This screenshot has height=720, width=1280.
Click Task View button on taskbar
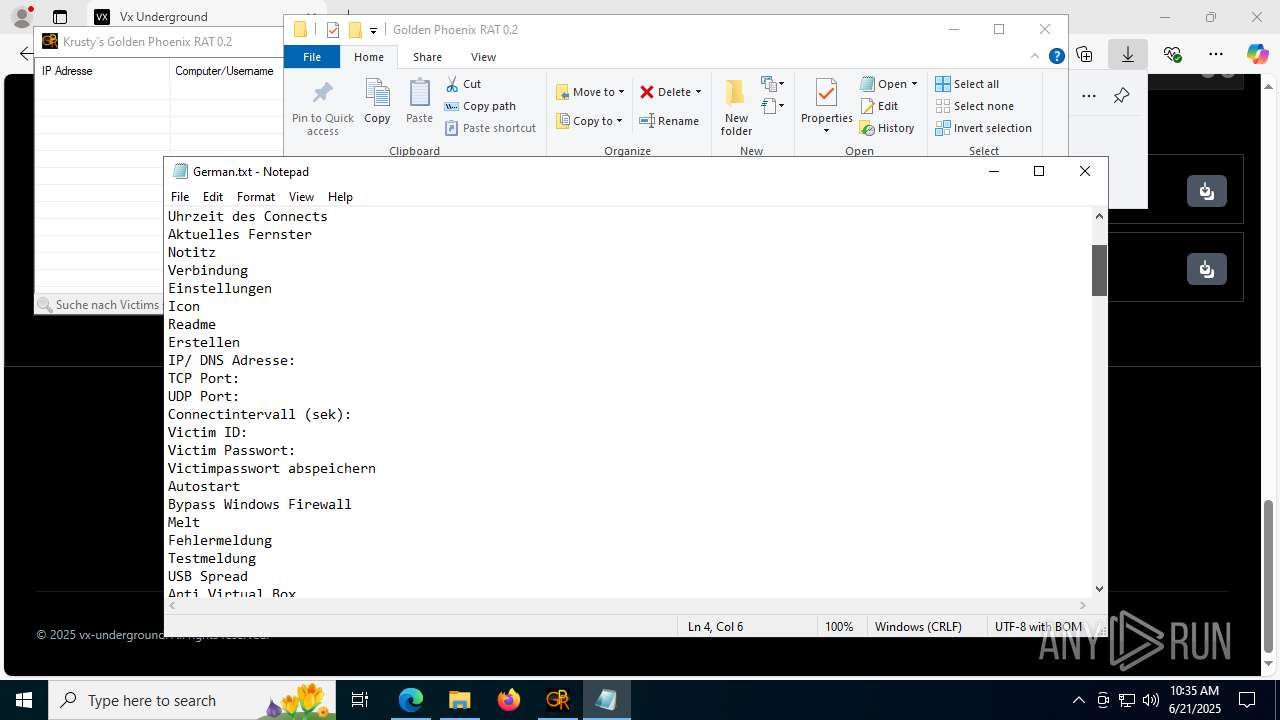(x=360, y=700)
